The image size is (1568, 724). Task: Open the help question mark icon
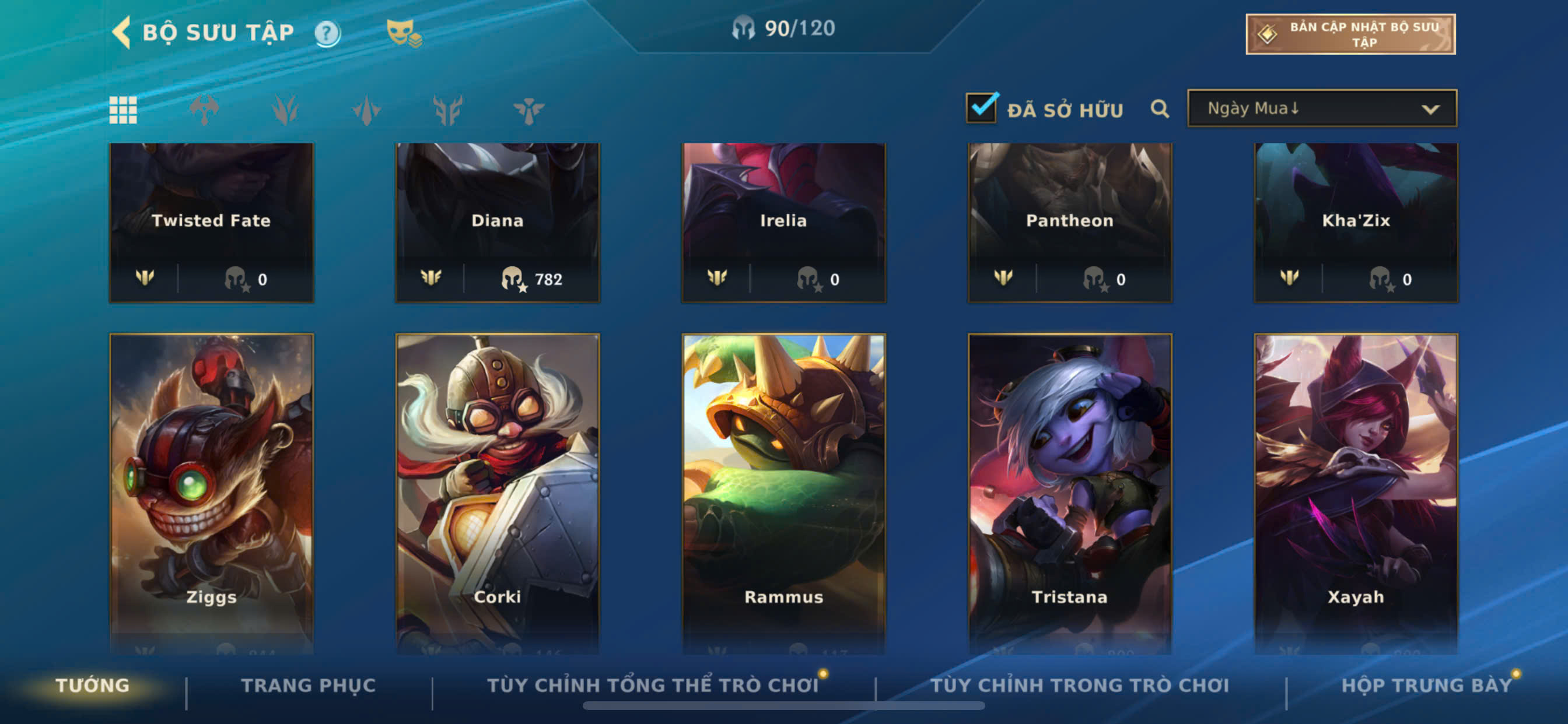click(327, 33)
